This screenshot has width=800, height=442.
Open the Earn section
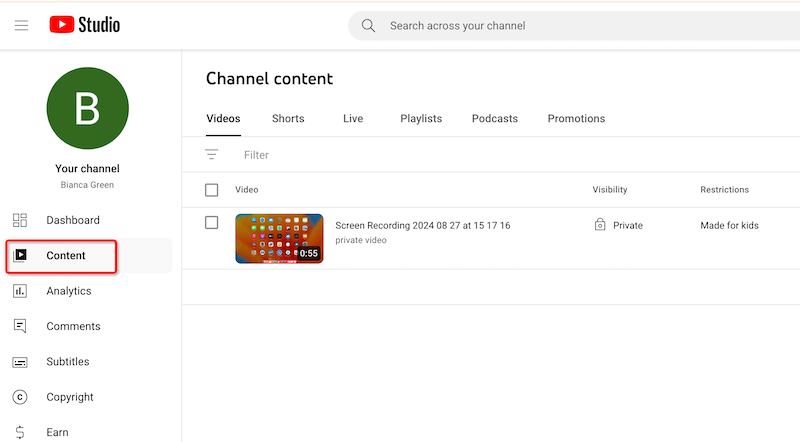coord(57,432)
